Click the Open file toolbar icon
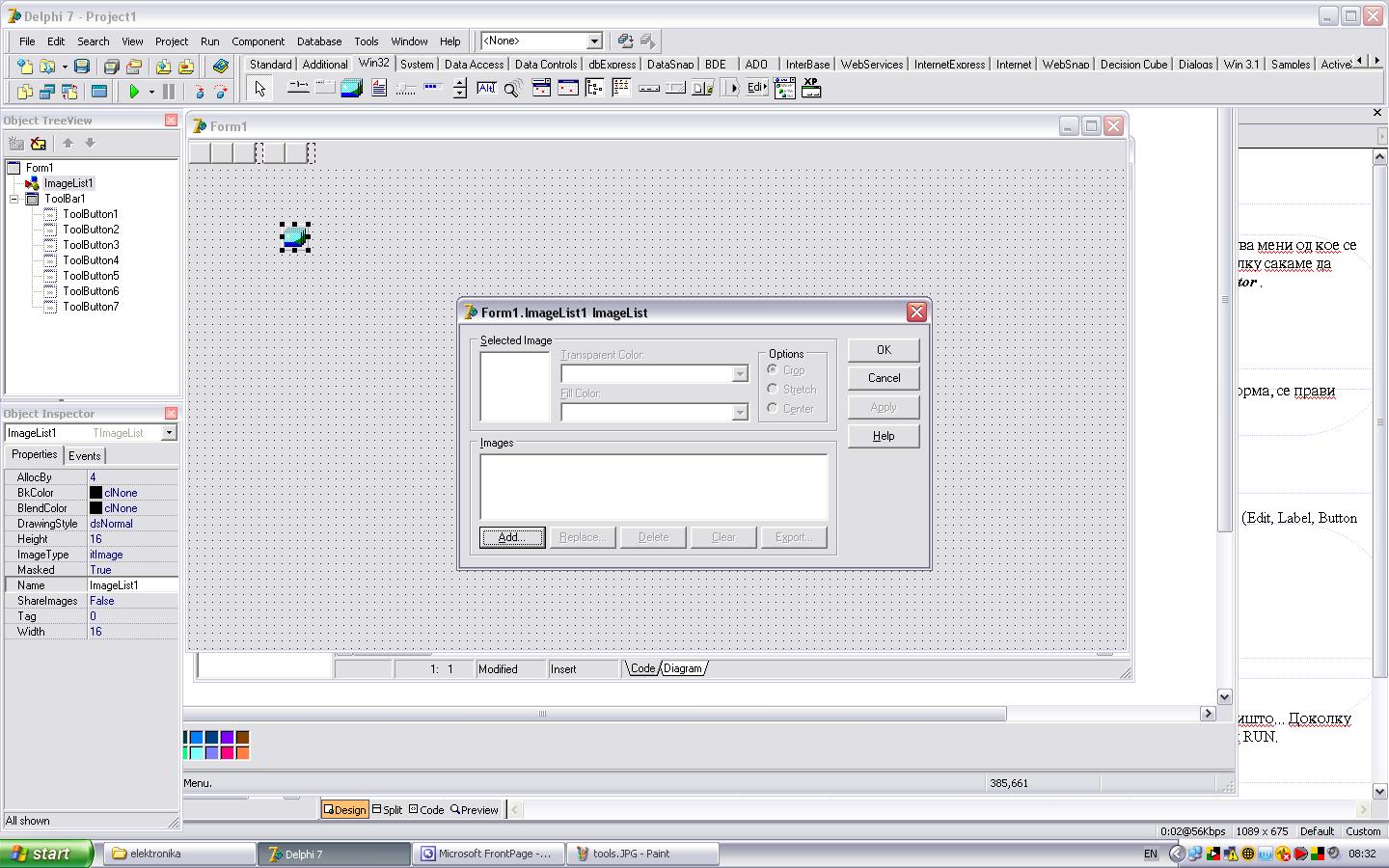Viewport: 1389px width, 868px height. click(x=47, y=67)
